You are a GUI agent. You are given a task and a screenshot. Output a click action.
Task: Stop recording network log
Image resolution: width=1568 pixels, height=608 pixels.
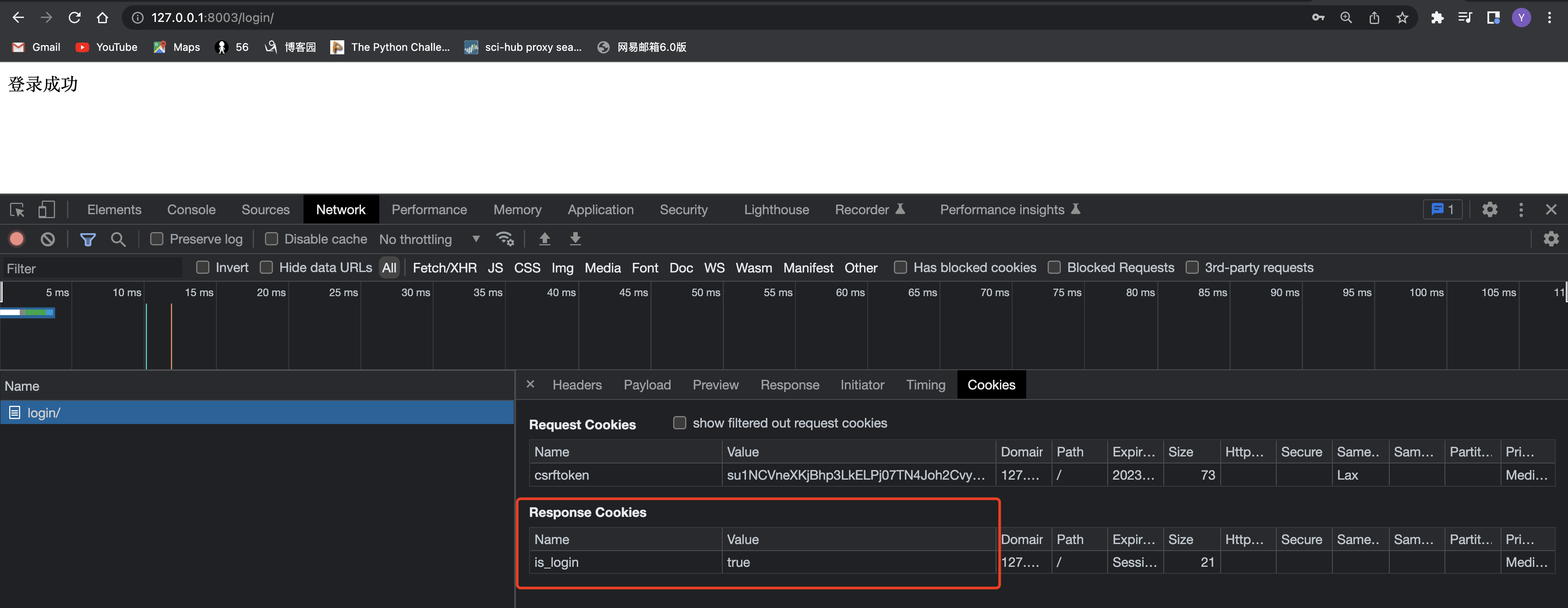(x=17, y=239)
